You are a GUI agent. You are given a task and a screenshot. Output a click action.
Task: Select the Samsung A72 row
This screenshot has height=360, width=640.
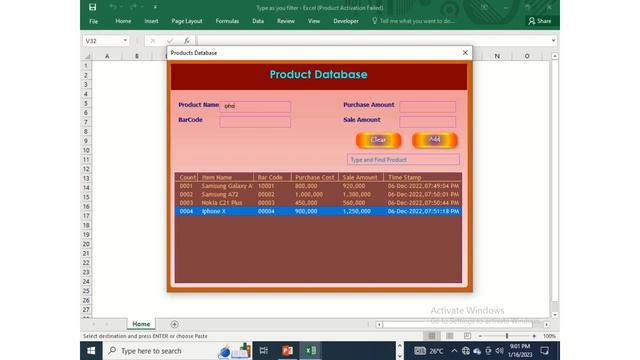[x=318, y=194]
